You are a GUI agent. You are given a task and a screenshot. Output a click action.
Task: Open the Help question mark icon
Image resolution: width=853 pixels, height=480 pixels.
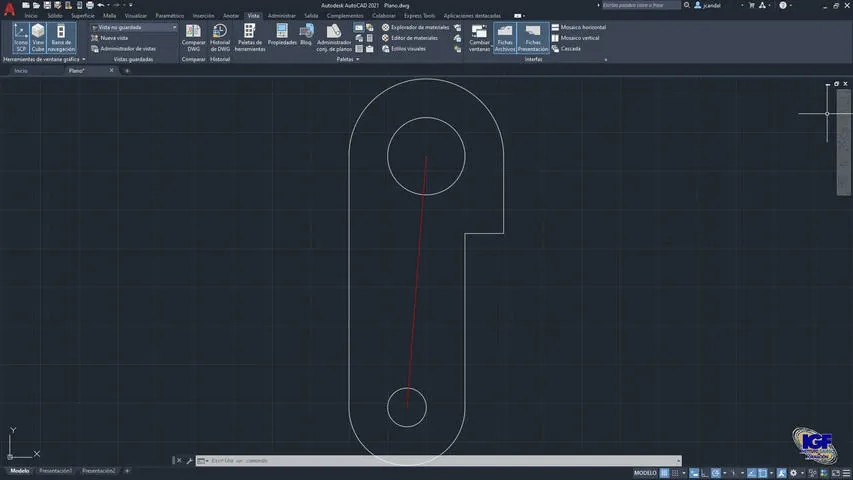coord(783,5)
